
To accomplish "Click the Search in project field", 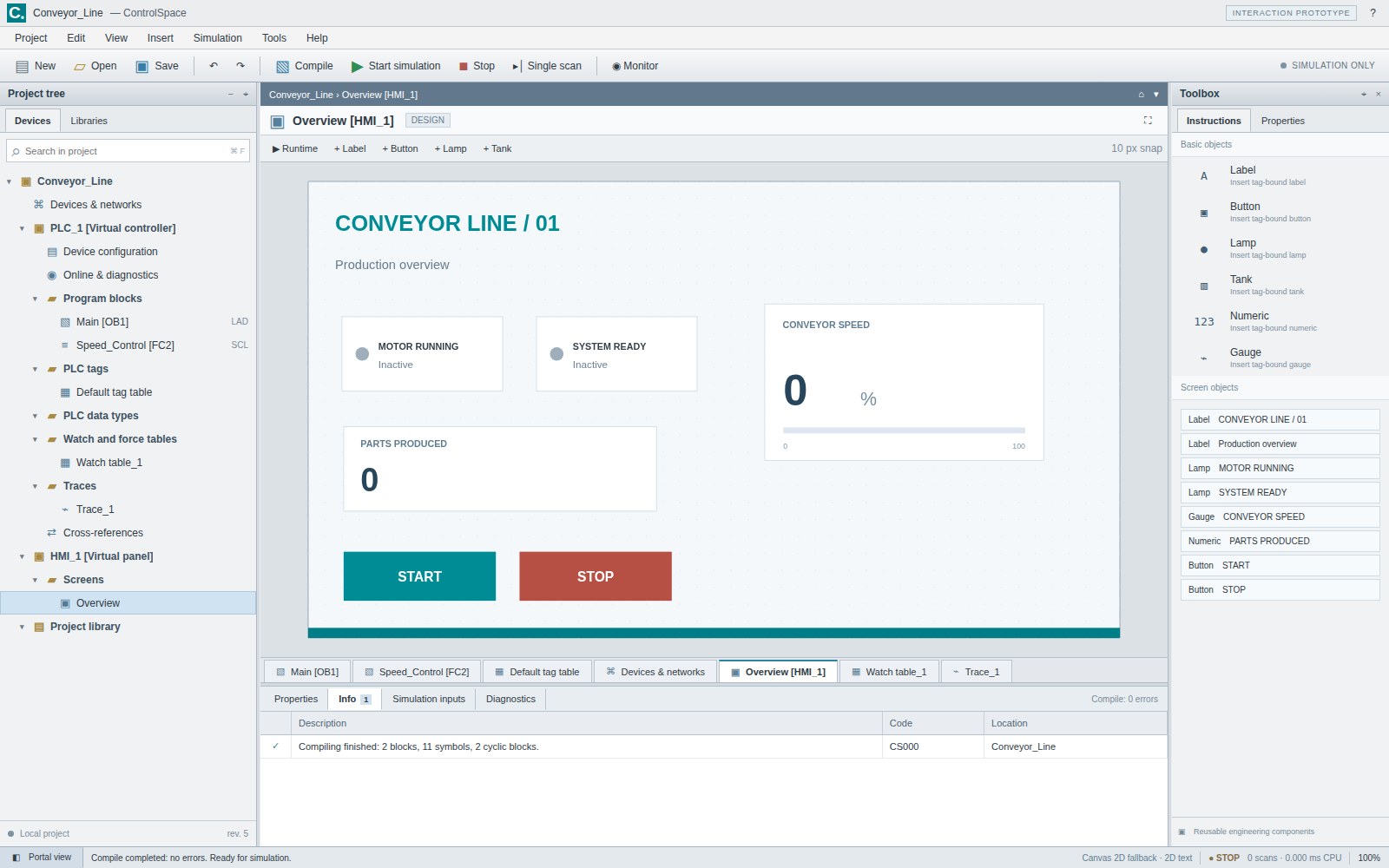I will (x=128, y=151).
